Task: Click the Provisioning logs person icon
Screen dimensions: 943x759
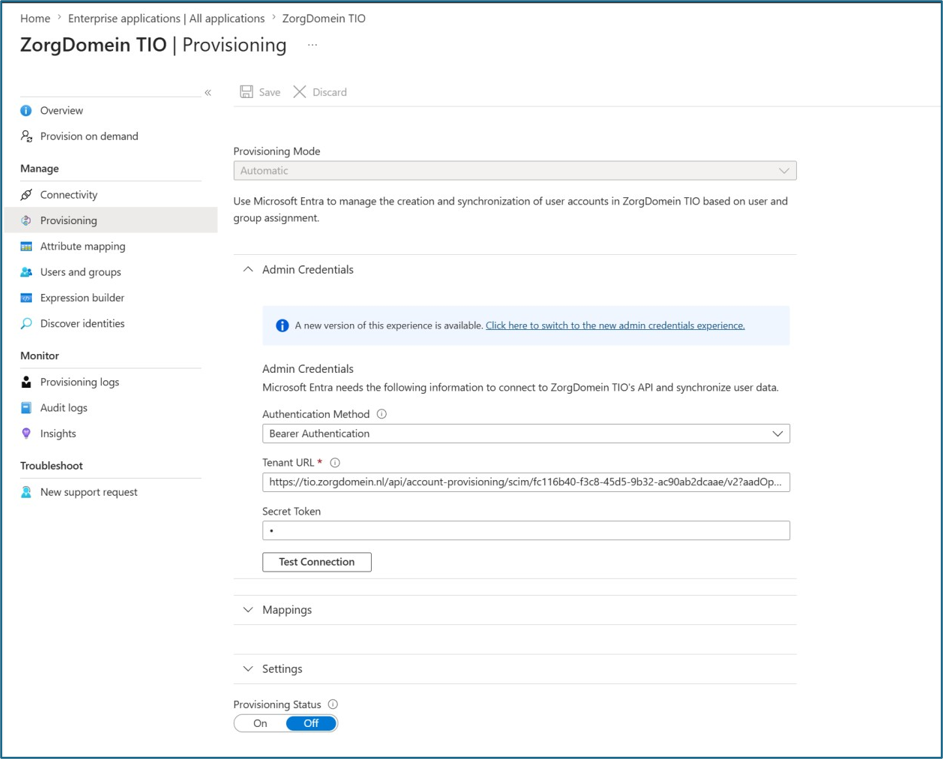Action: (x=26, y=383)
